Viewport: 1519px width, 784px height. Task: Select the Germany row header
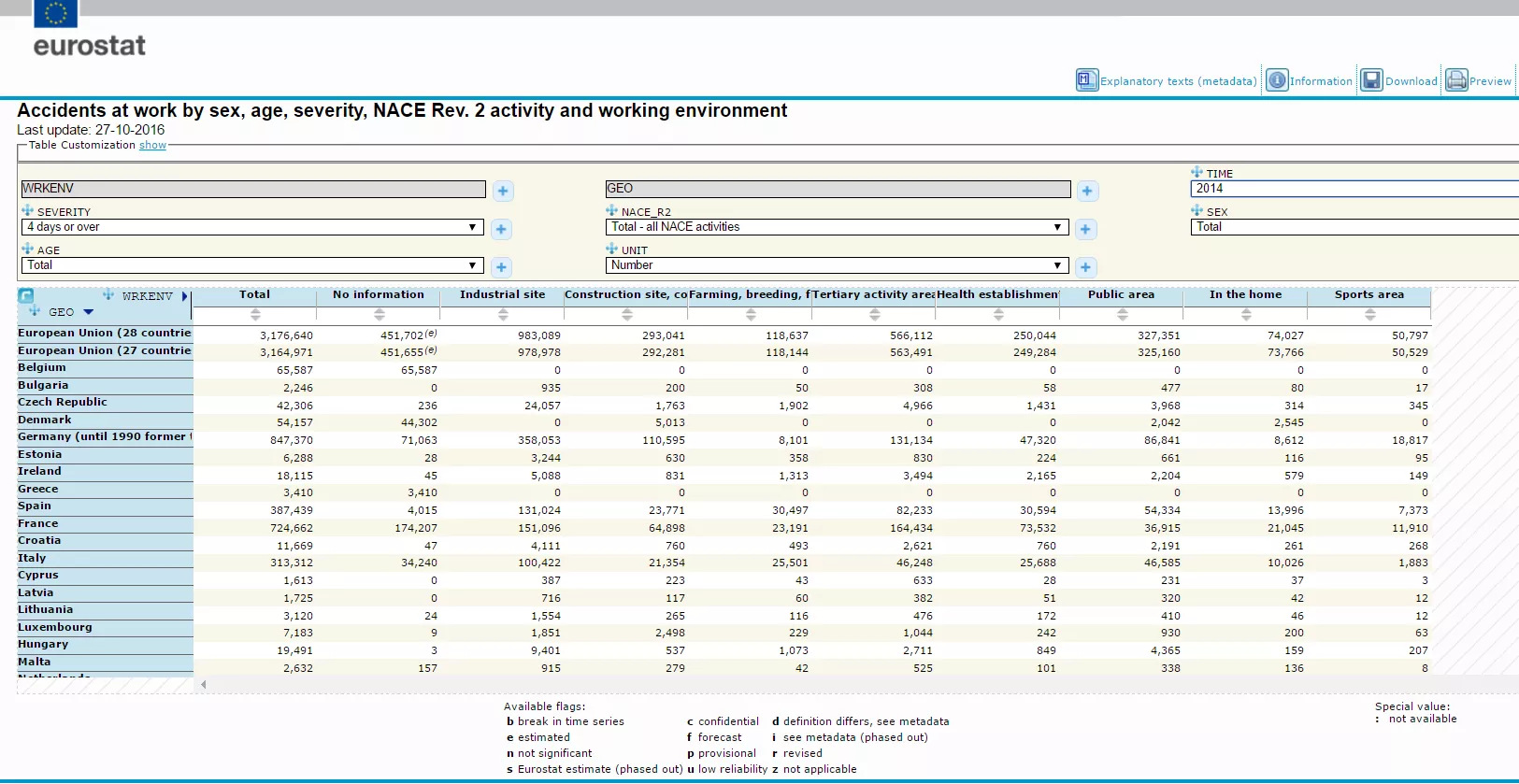[x=105, y=437]
